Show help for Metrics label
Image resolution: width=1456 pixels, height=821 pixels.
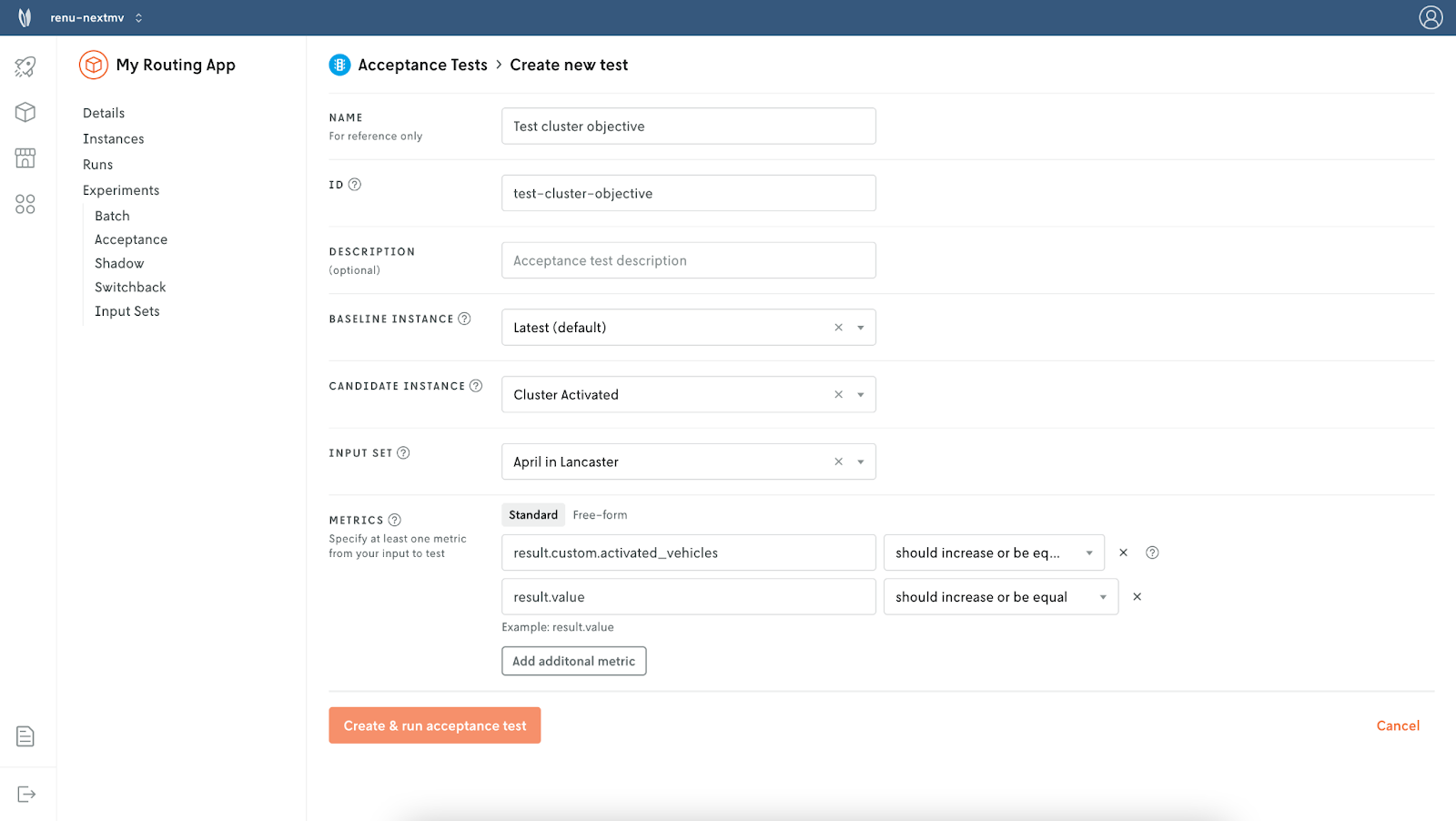point(395,520)
